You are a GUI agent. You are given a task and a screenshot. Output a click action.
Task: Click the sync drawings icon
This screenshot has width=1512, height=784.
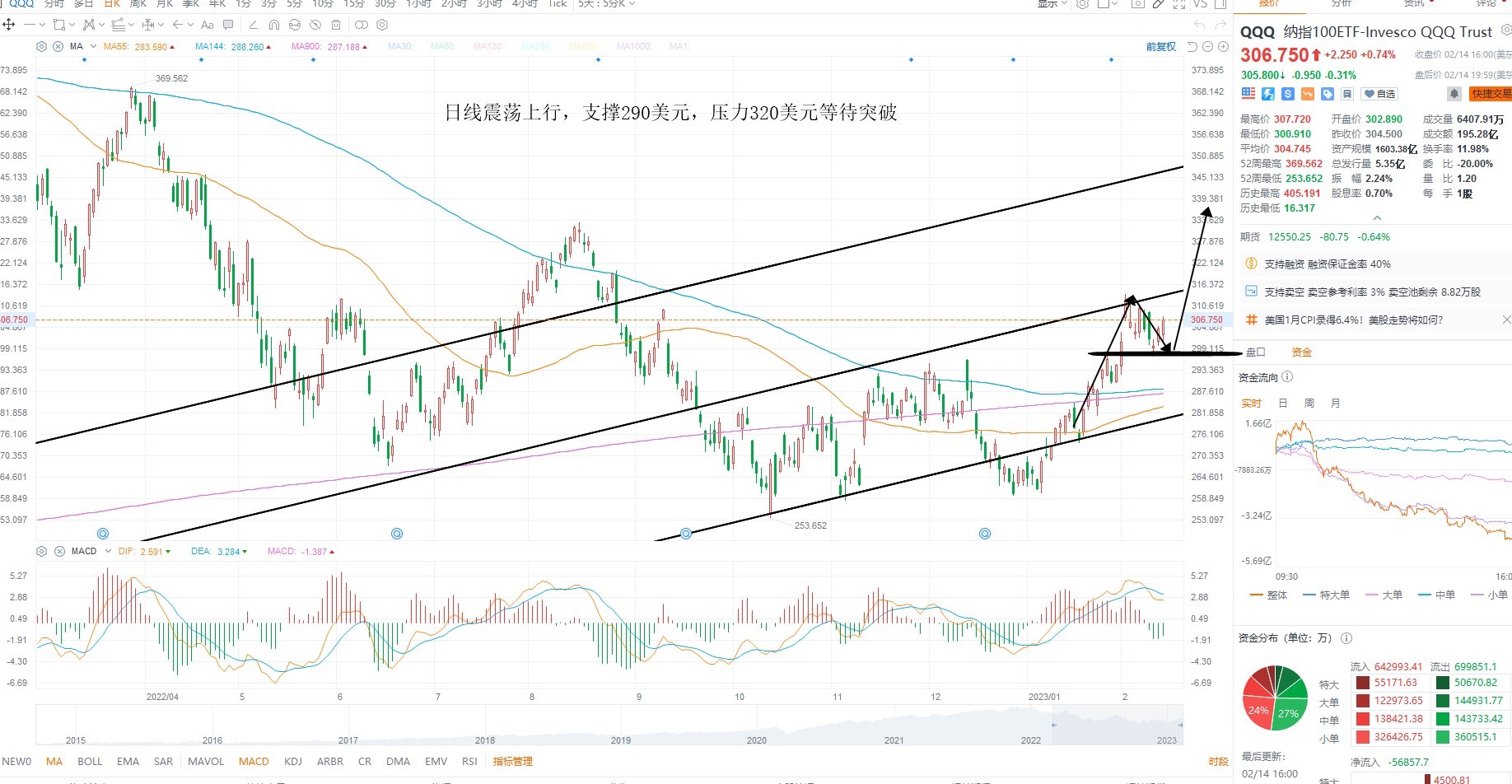(x=295, y=25)
